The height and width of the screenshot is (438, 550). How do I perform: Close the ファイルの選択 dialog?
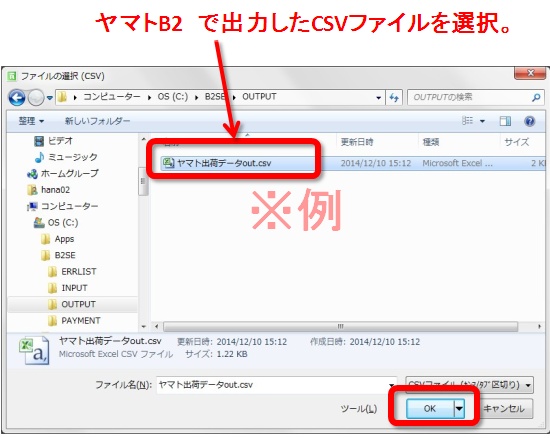[530, 73]
